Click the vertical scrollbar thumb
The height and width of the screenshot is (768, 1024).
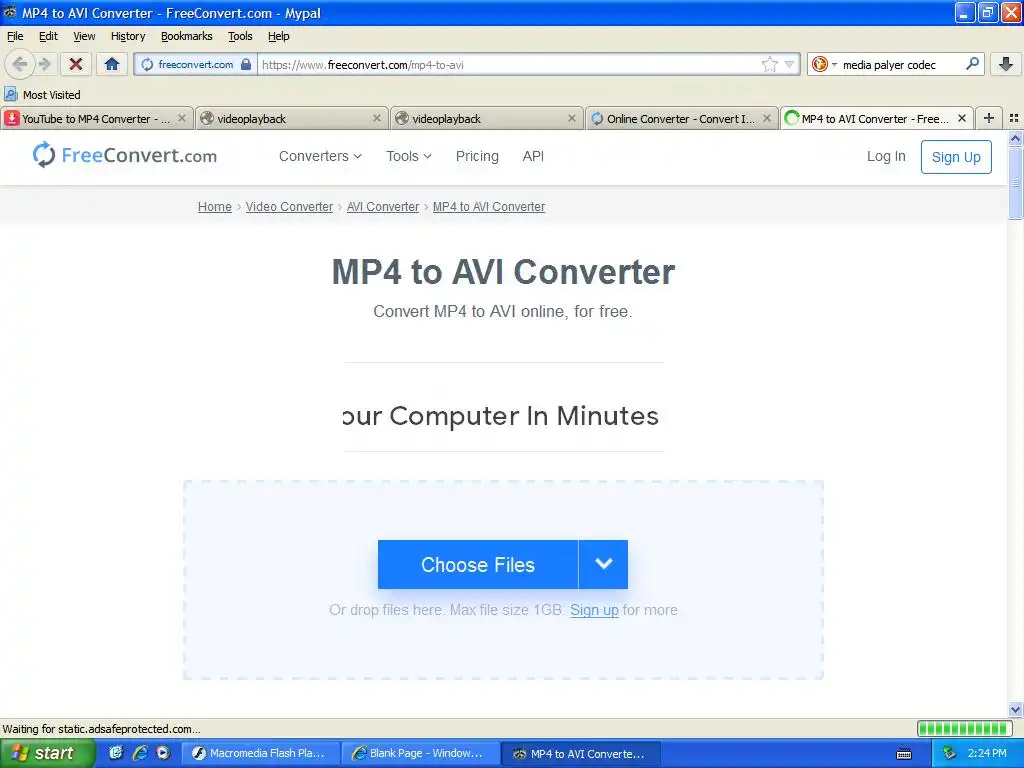[1016, 184]
